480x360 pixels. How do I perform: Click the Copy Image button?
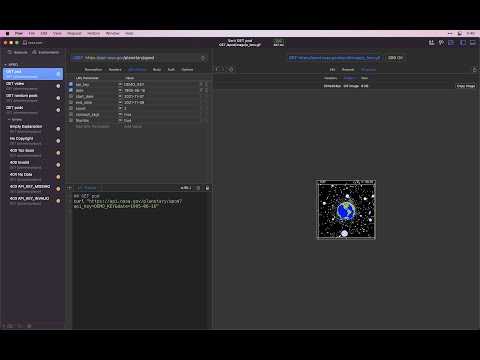tap(466, 86)
